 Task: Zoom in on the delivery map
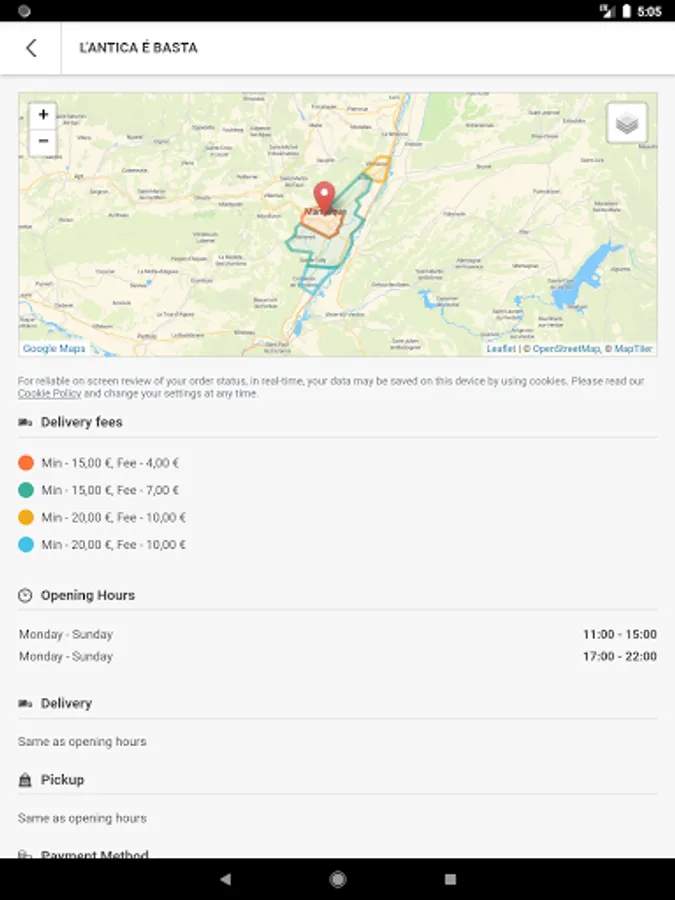[x=43, y=115]
